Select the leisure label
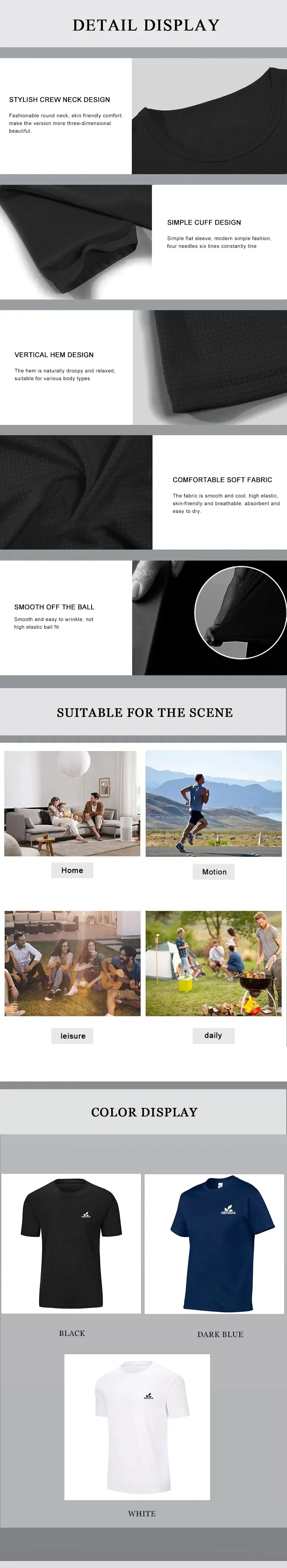The width and height of the screenshot is (287, 1568). (x=72, y=1036)
